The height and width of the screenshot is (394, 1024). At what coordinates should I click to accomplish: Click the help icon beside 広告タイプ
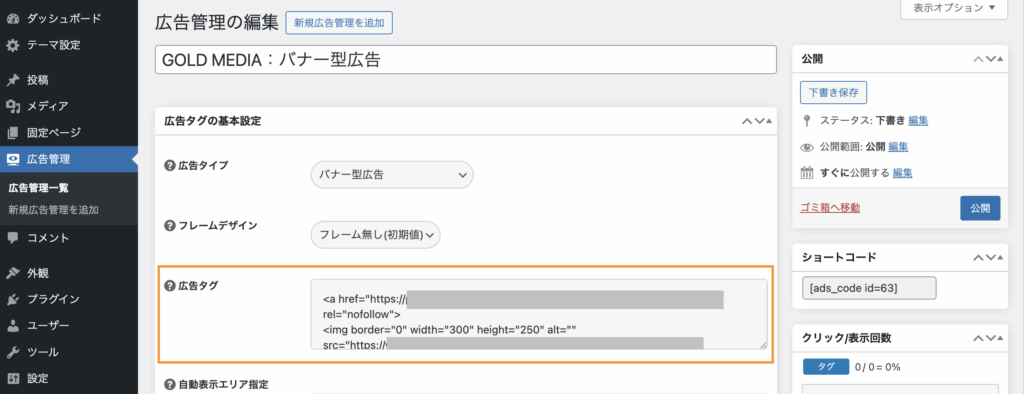pos(169,165)
